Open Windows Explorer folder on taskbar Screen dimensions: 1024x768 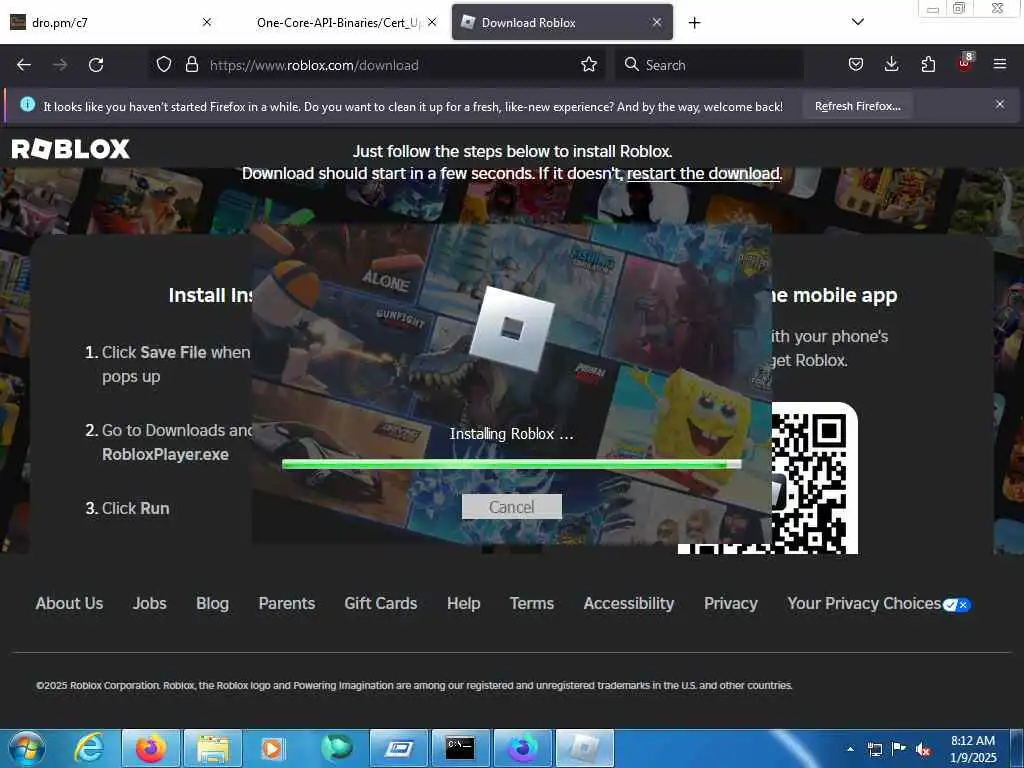coord(213,748)
